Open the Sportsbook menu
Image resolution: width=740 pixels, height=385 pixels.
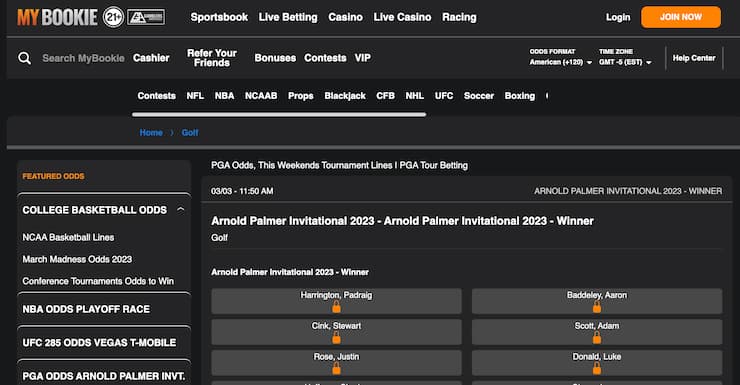pyautogui.click(x=219, y=17)
